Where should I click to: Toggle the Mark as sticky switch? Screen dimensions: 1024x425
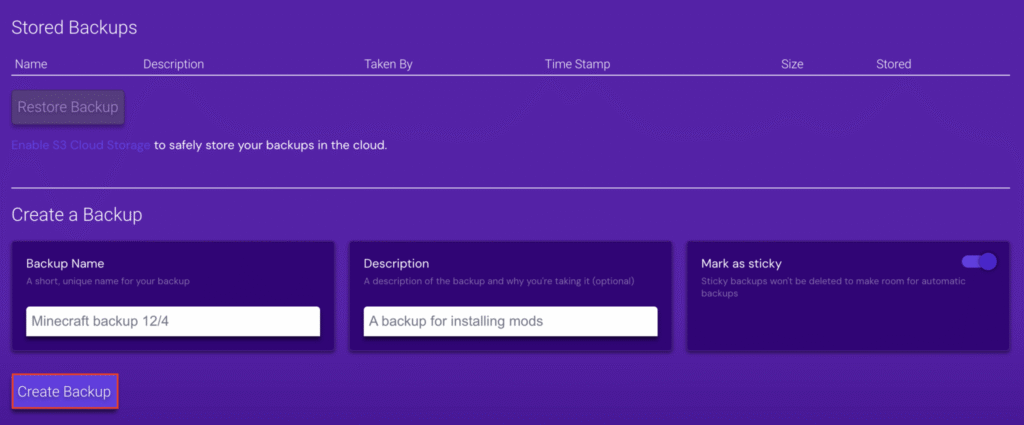tap(979, 262)
